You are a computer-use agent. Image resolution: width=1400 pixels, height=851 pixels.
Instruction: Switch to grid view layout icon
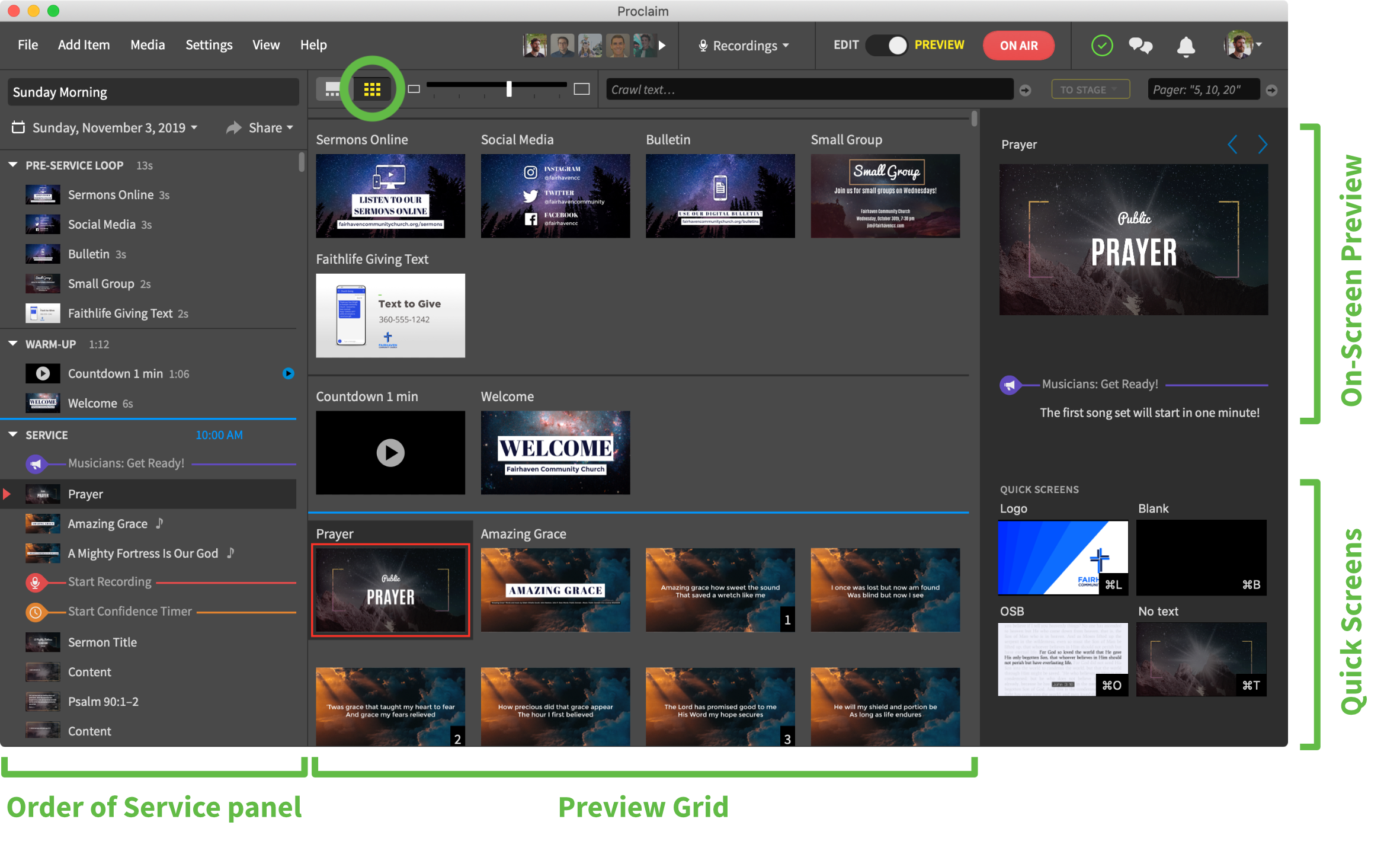372,89
